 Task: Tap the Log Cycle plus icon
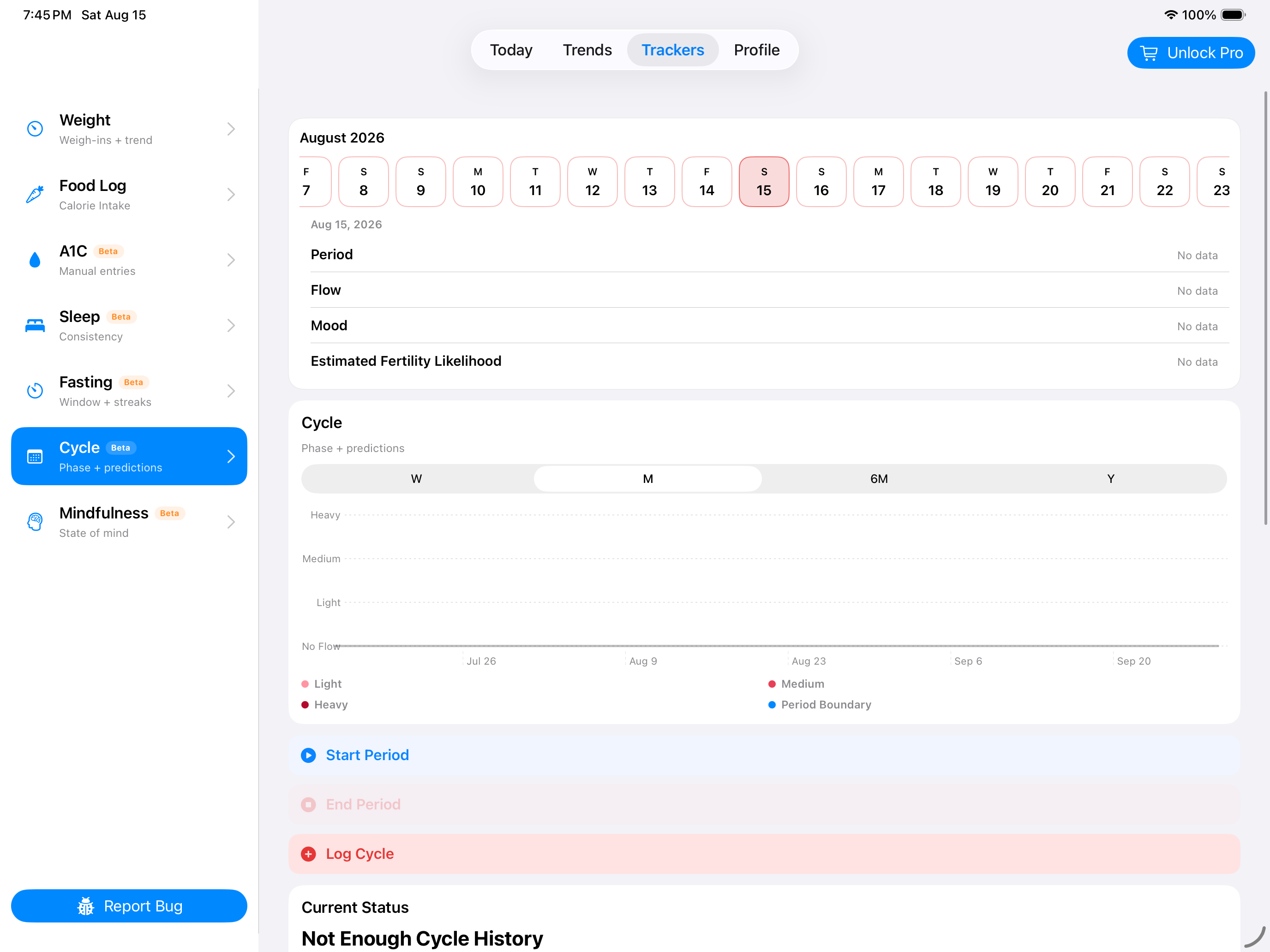coord(308,854)
